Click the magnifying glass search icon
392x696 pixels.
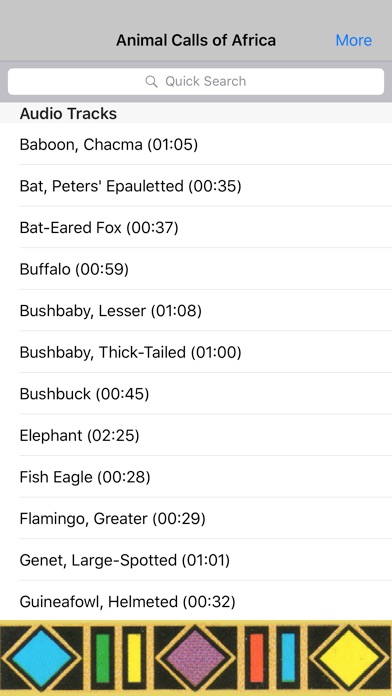point(151,82)
